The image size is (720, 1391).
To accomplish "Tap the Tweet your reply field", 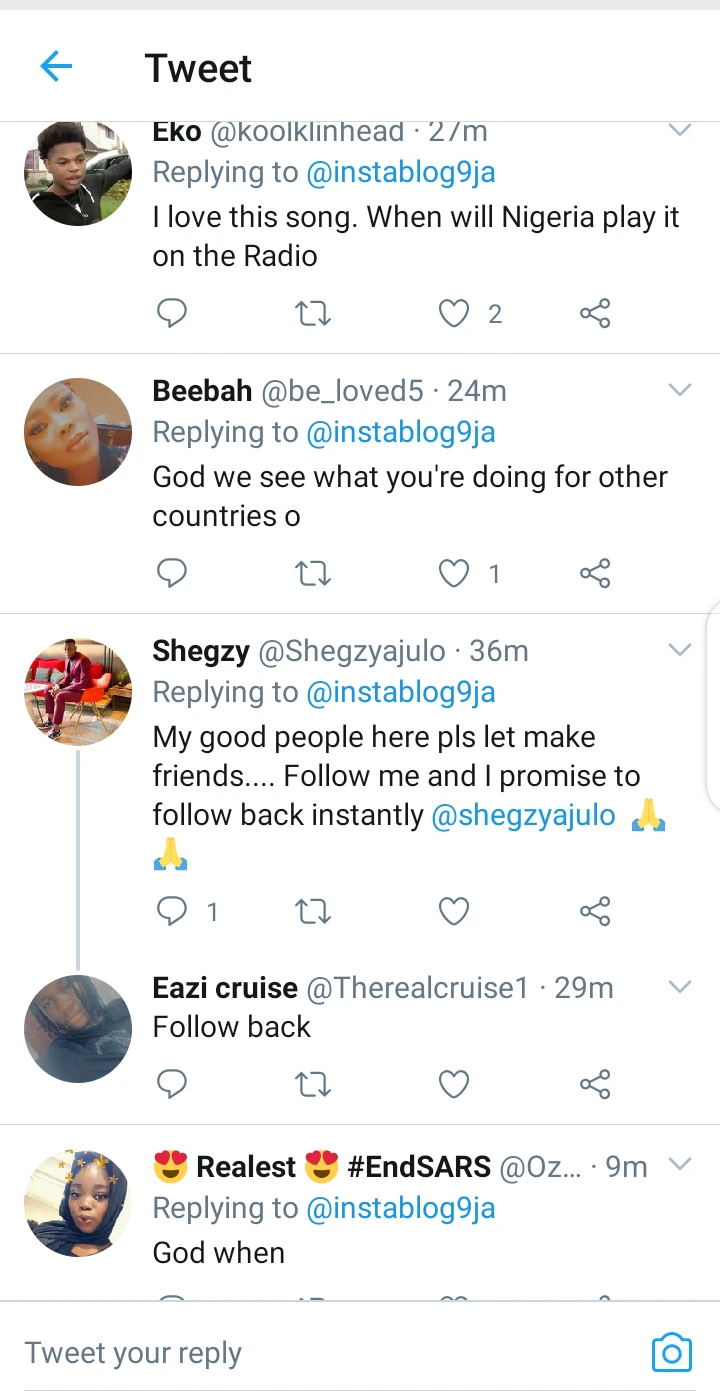I will tap(300, 1352).
